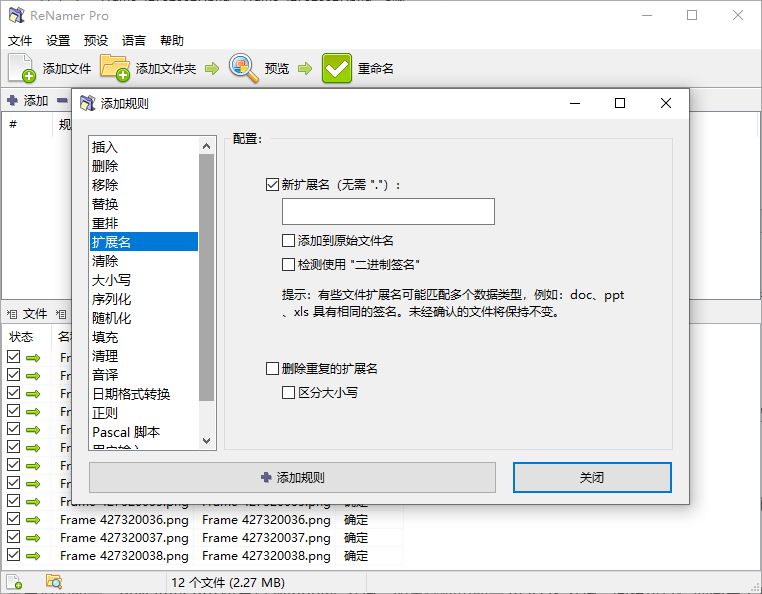Click the new extension text field

[x=388, y=211]
